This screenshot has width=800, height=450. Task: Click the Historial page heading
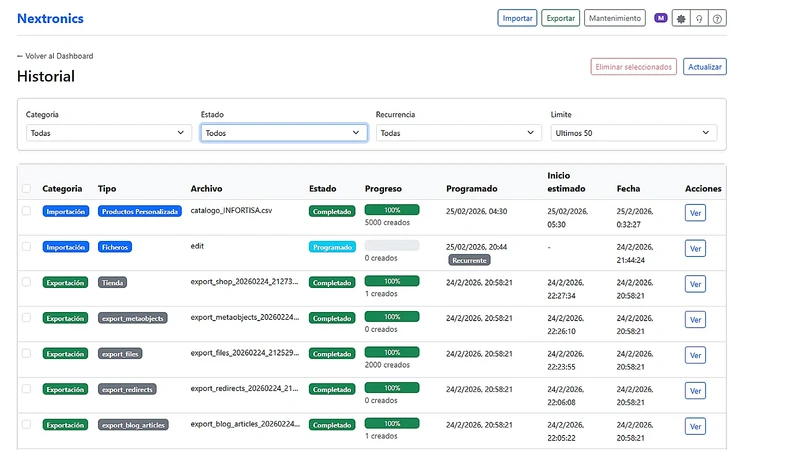(46, 77)
